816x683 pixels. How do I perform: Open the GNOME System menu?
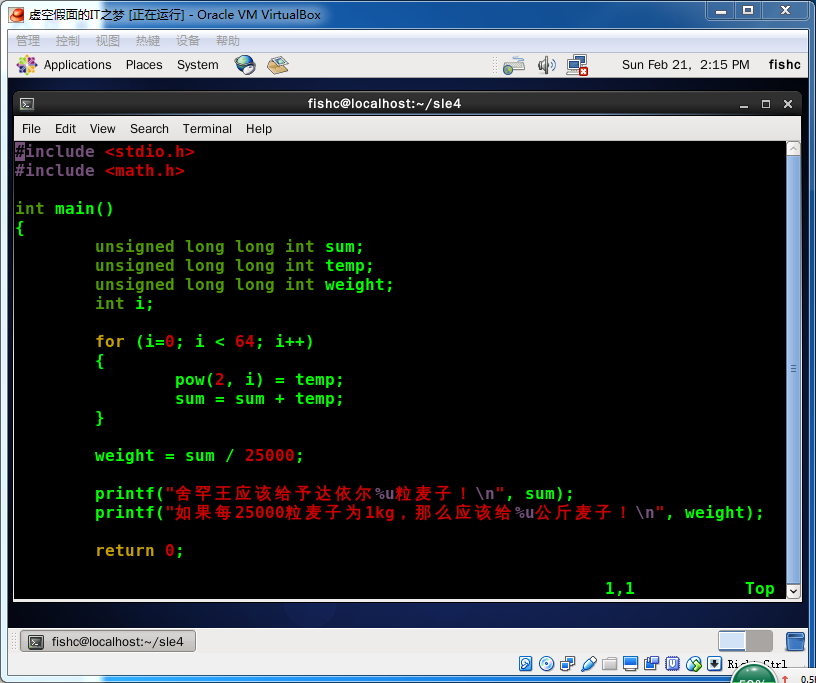[198, 65]
